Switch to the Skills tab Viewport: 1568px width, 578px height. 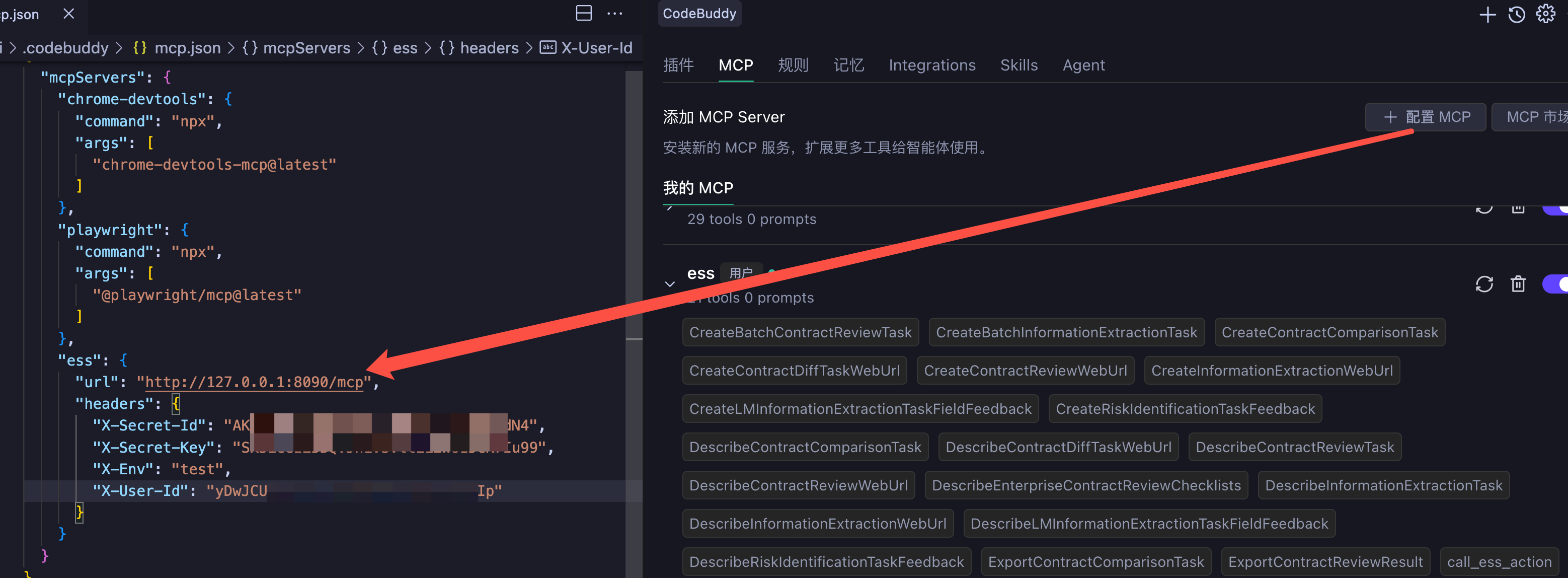pos(1018,65)
